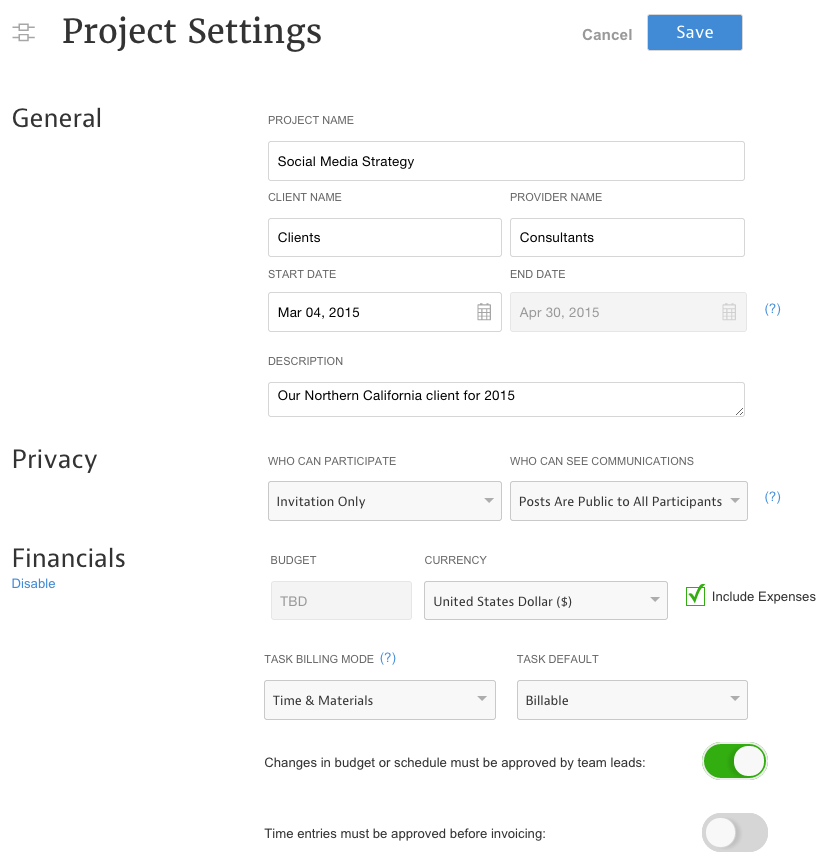The width and height of the screenshot is (823, 861).
Task: Click the Disable link under Financials
Action: point(33,583)
